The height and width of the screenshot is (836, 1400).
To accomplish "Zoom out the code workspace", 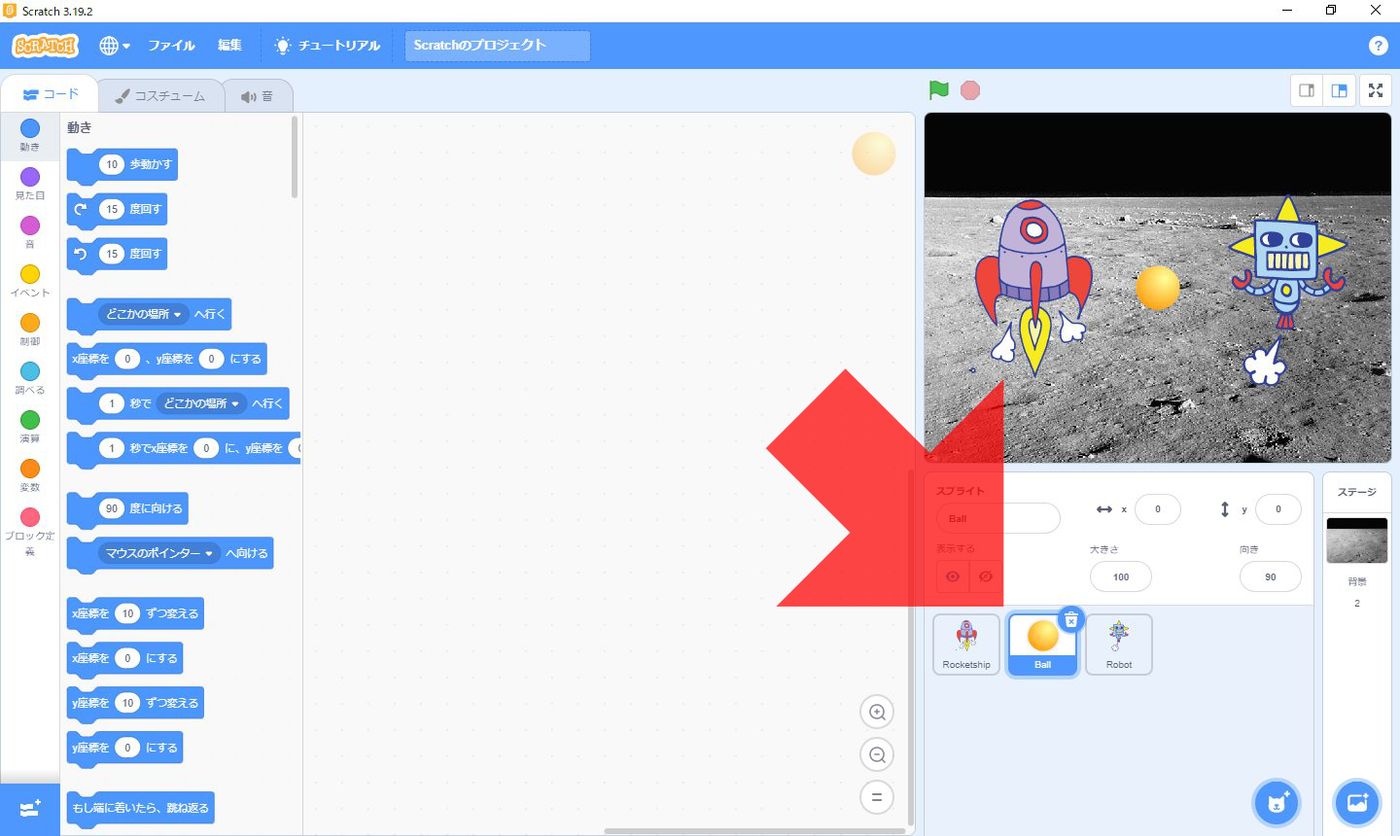I will (x=877, y=755).
